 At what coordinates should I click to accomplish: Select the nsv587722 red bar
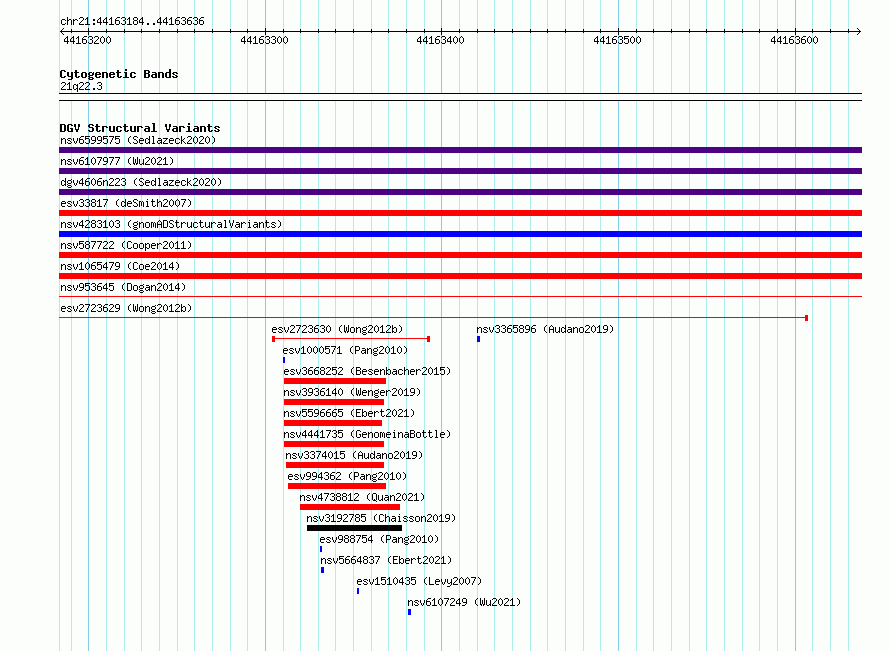[x=460, y=255]
